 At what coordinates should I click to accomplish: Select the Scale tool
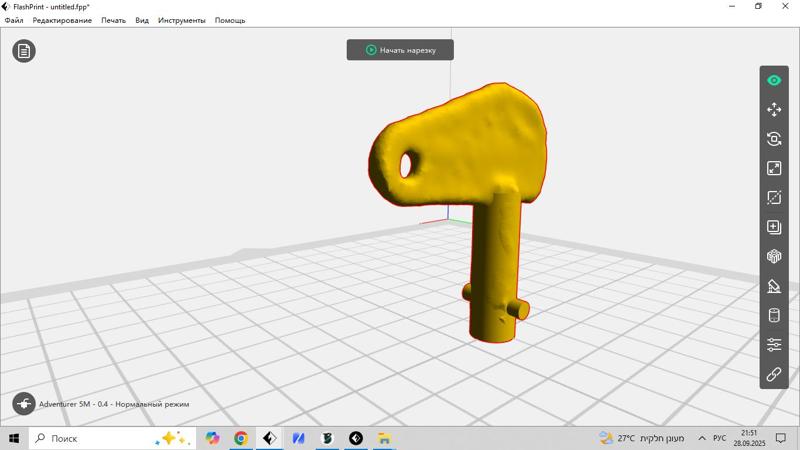tap(774, 168)
